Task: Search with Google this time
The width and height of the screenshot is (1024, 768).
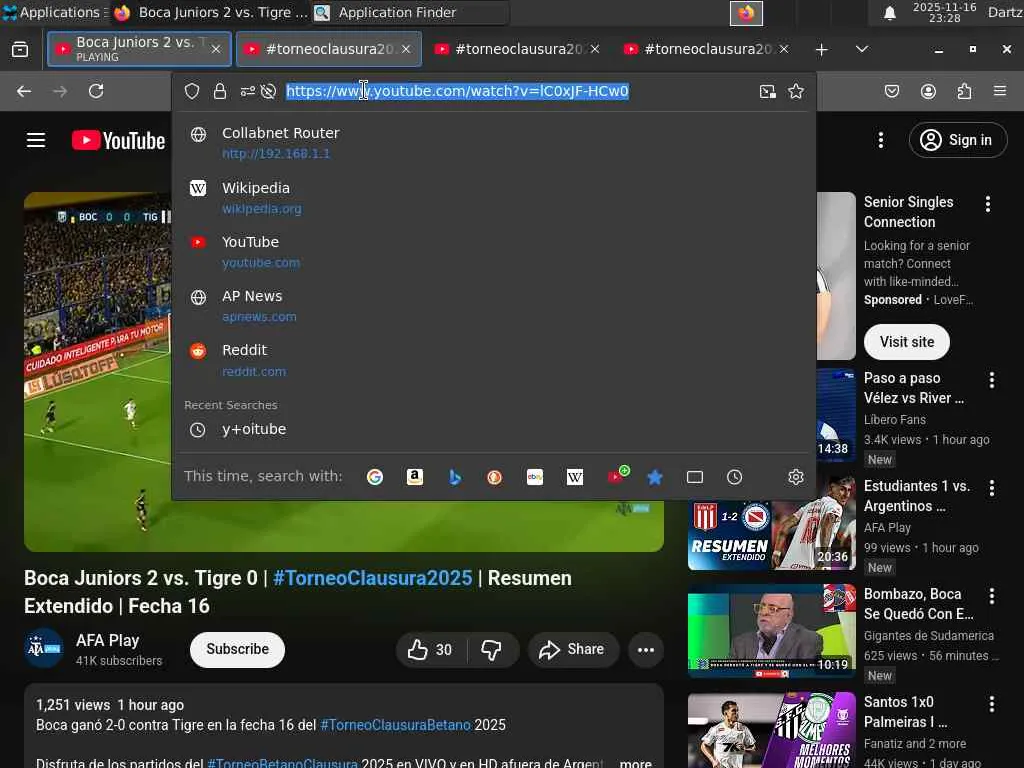Action: [375, 477]
